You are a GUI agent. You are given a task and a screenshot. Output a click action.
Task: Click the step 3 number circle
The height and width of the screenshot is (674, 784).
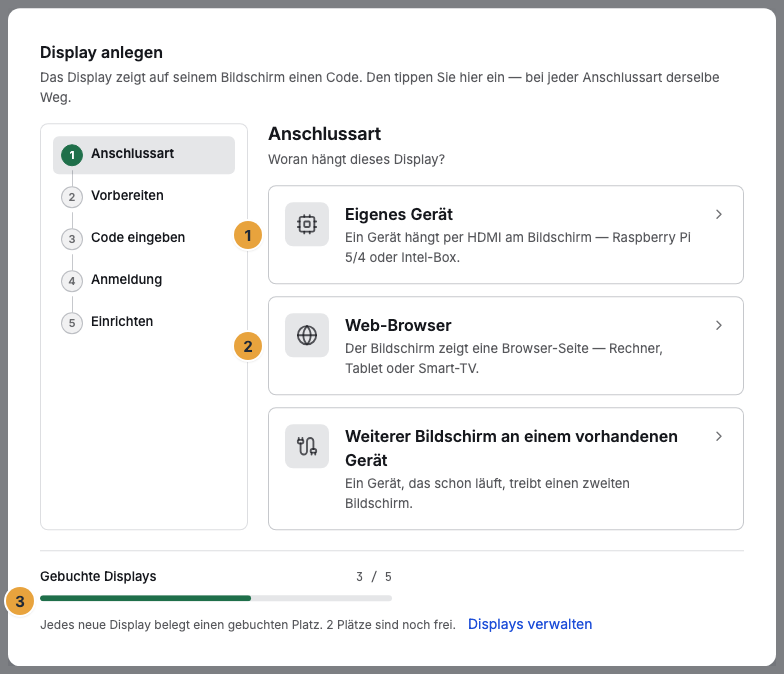[72, 239]
